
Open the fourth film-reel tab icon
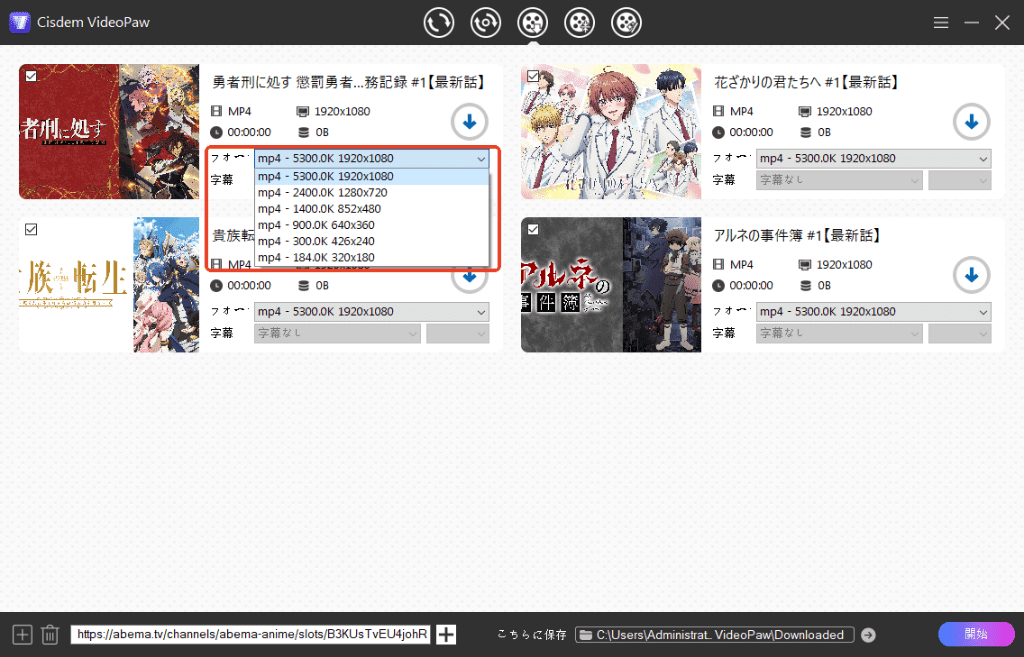coord(579,23)
